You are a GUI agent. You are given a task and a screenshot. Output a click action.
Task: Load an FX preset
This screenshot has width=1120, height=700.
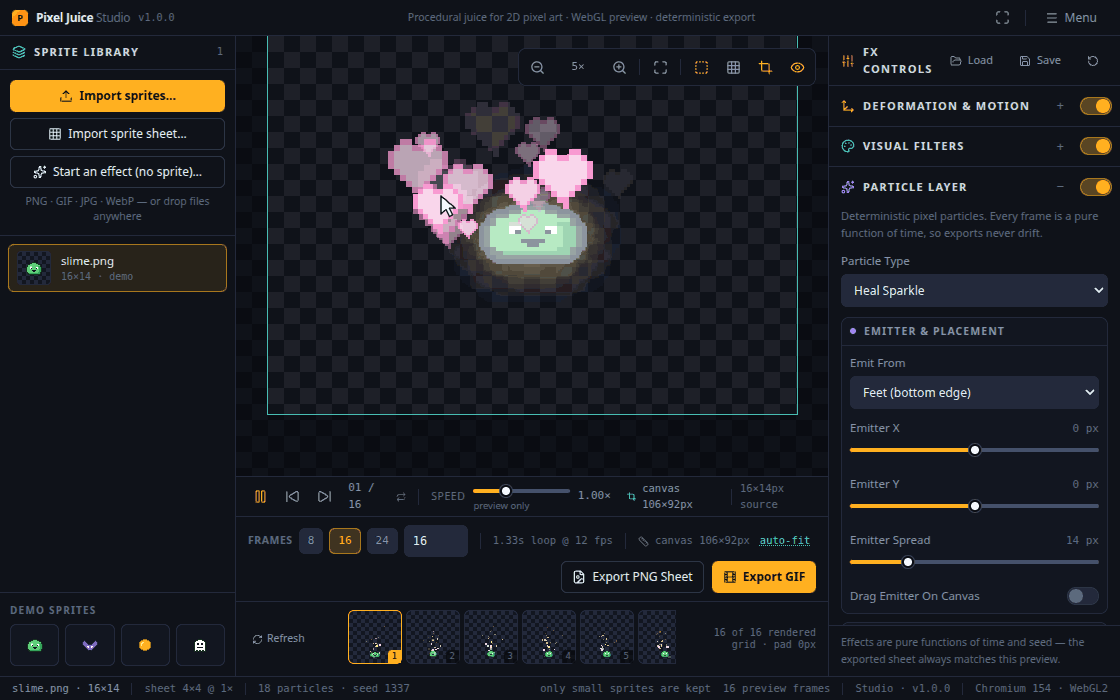pos(971,61)
